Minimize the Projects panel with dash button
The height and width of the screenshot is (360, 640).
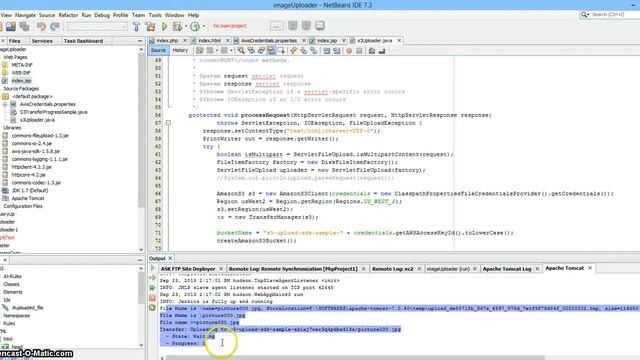coord(140,41)
